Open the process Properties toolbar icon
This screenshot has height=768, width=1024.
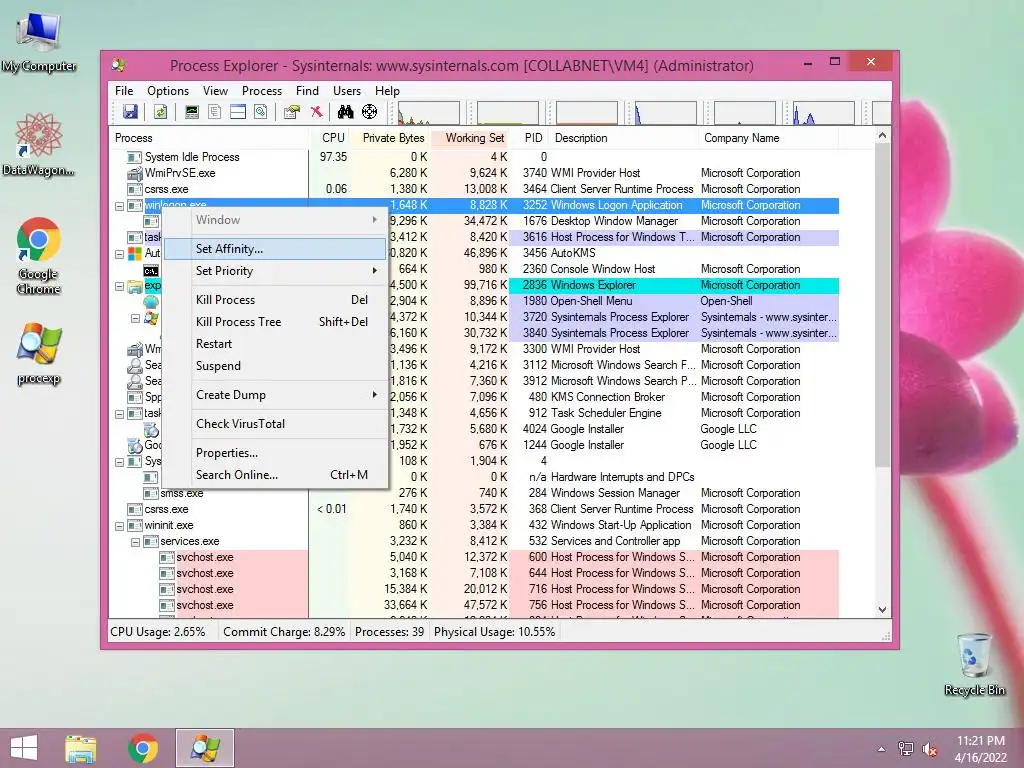[291, 112]
